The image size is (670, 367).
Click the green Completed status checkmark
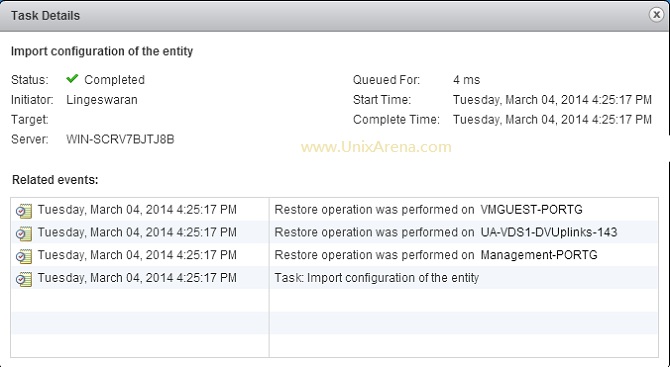72,79
